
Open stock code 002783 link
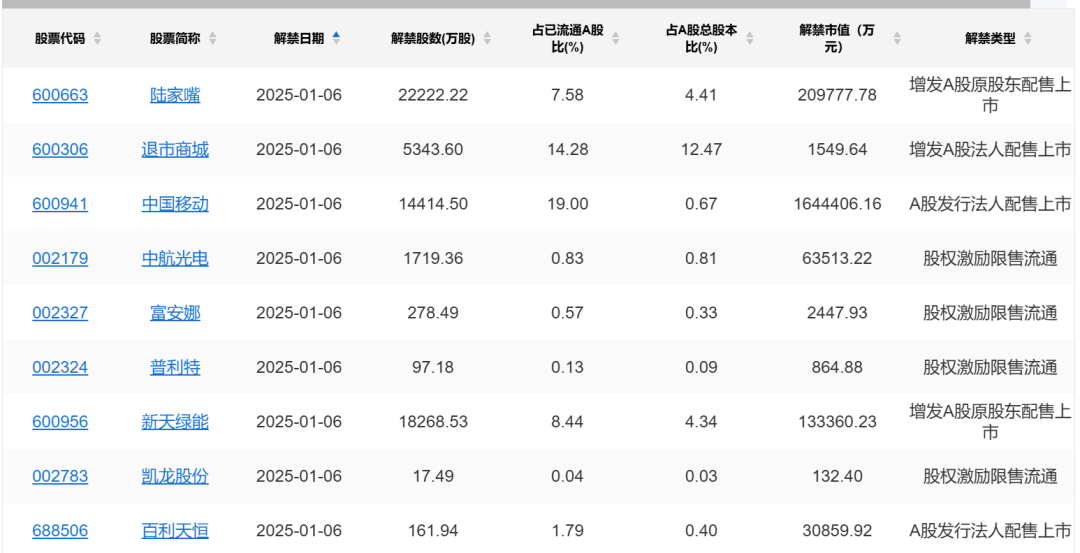tap(60, 476)
